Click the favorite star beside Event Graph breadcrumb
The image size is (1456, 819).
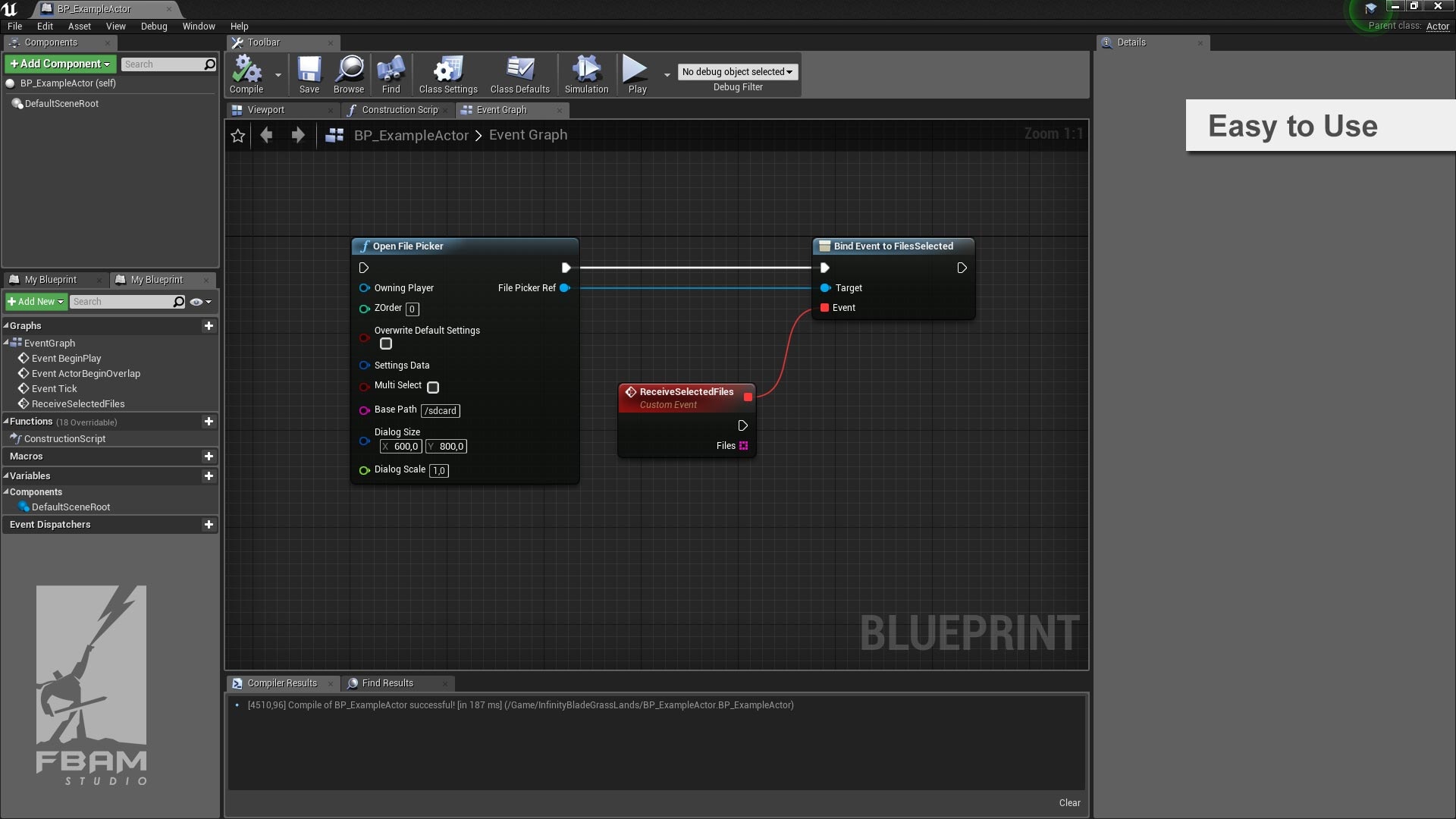237,135
